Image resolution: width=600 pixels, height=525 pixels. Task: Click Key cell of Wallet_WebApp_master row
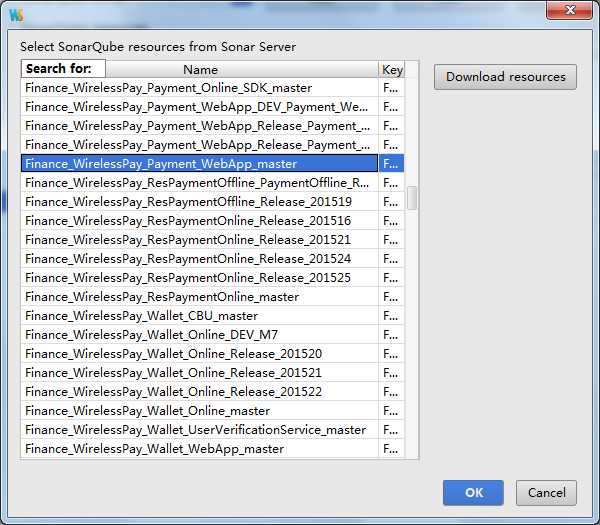391,448
